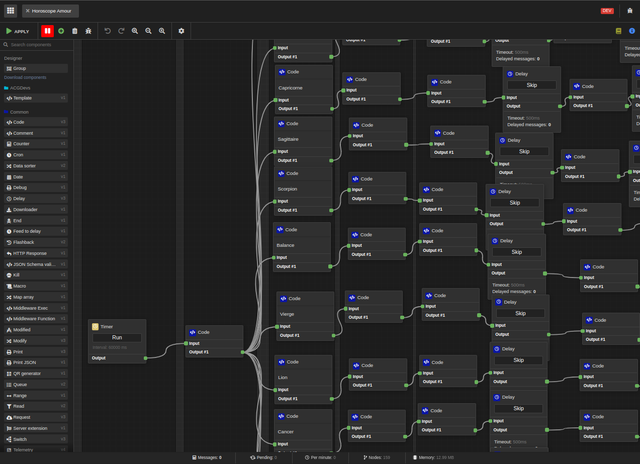This screenshot has width=640, height=464.
Task: Select the Downloader component
Action: click(36, 210)
